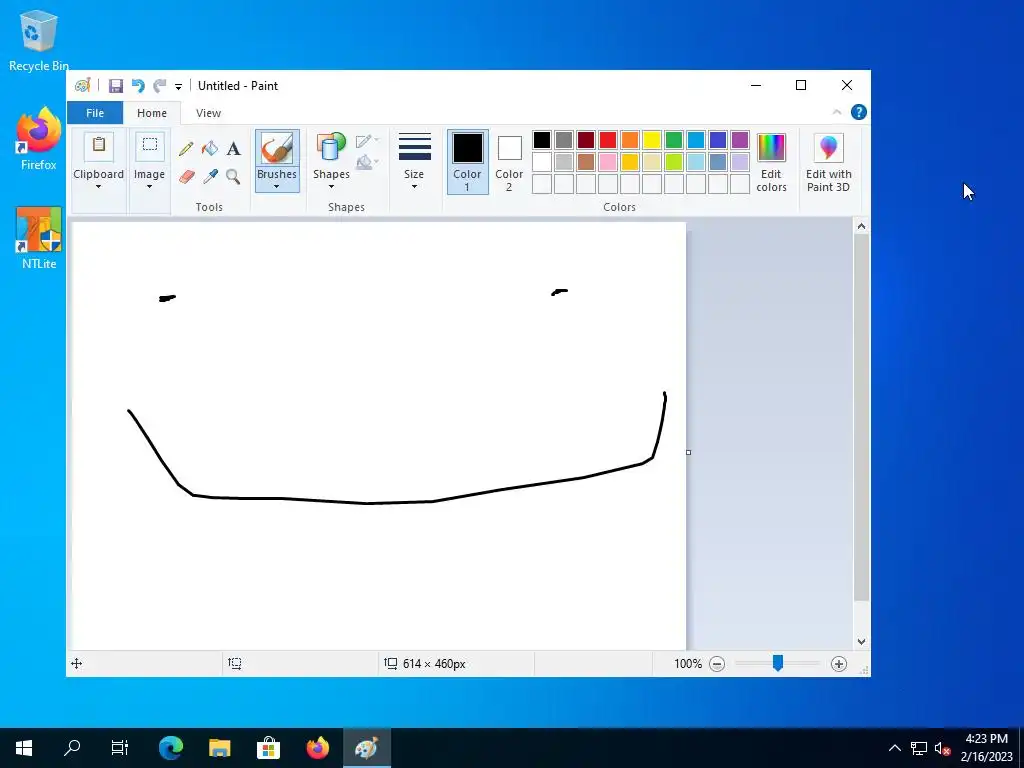
Task: Click the Brushes tool icon
Action: click(277, 149)
